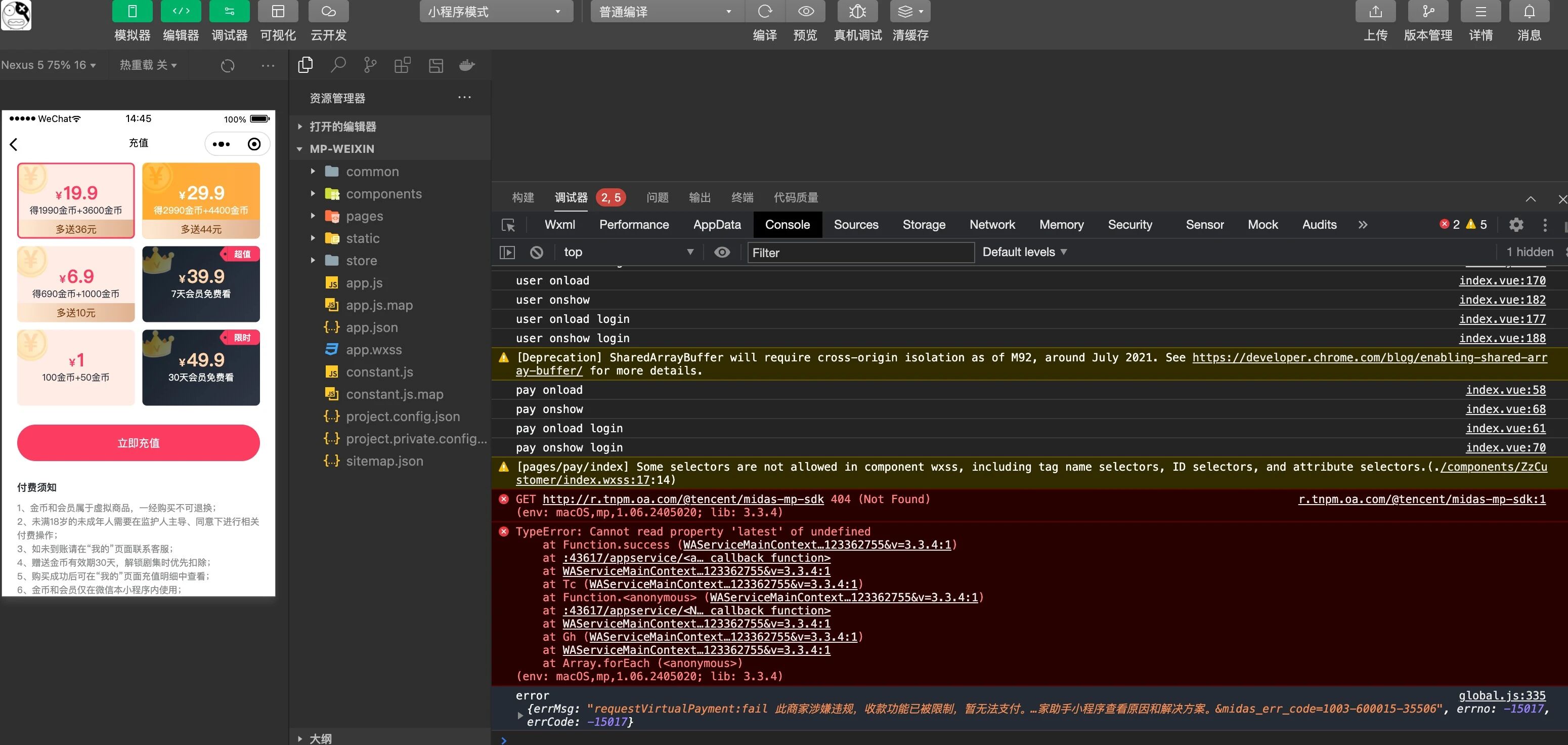
Task: Open the Default levels dropdown
Action: click(1024, 252)
